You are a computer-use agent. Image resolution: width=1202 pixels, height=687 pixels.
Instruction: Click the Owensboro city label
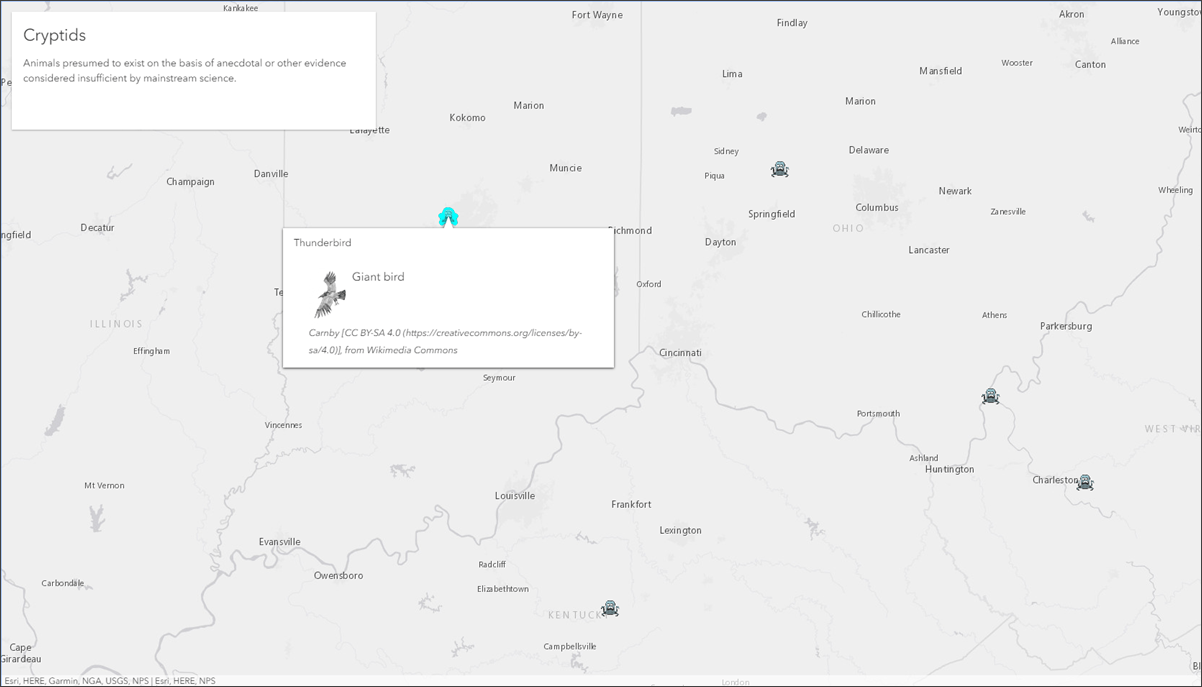tap(338, 575)
